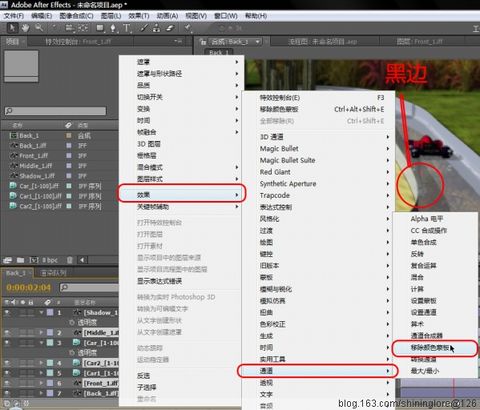Screen dimensions: 480x410
Task: Click the 8 bpc color depth label
Action: 50,260
